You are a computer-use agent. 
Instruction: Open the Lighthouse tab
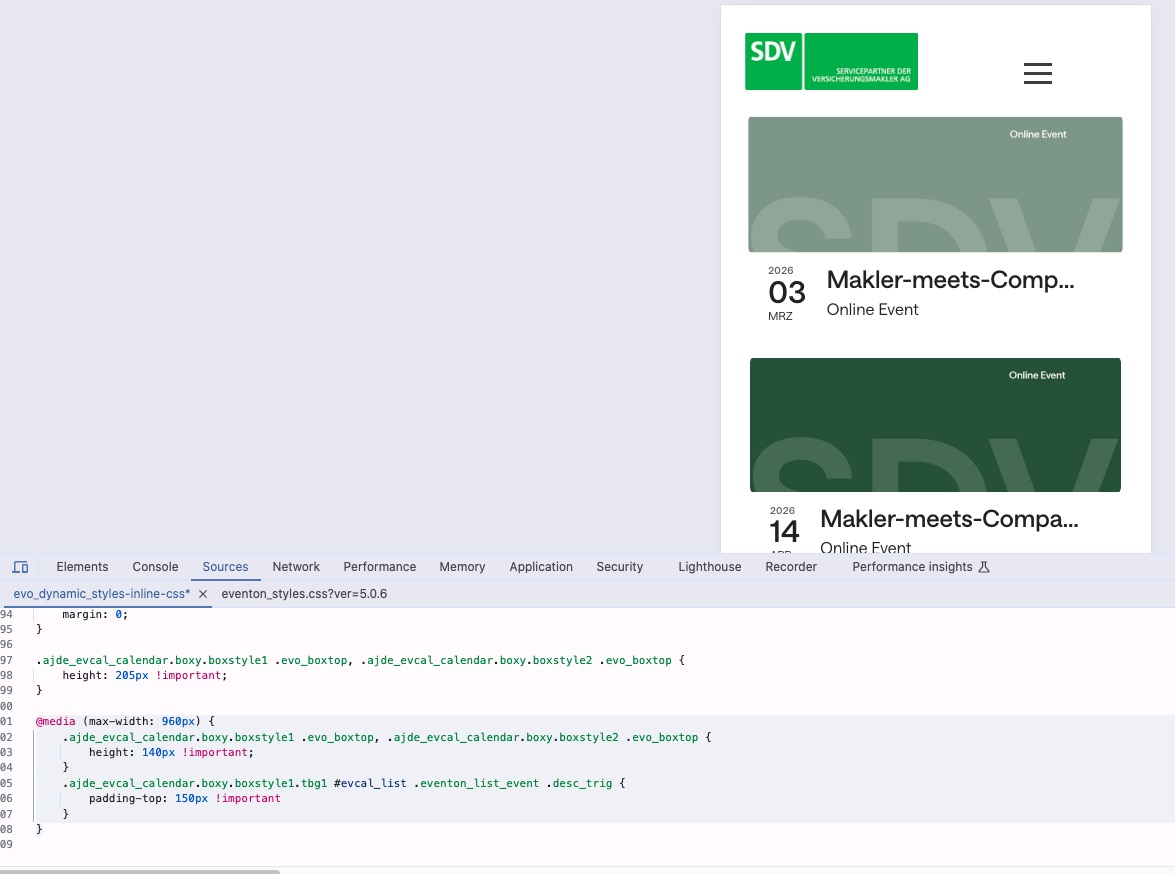[709, 567]
